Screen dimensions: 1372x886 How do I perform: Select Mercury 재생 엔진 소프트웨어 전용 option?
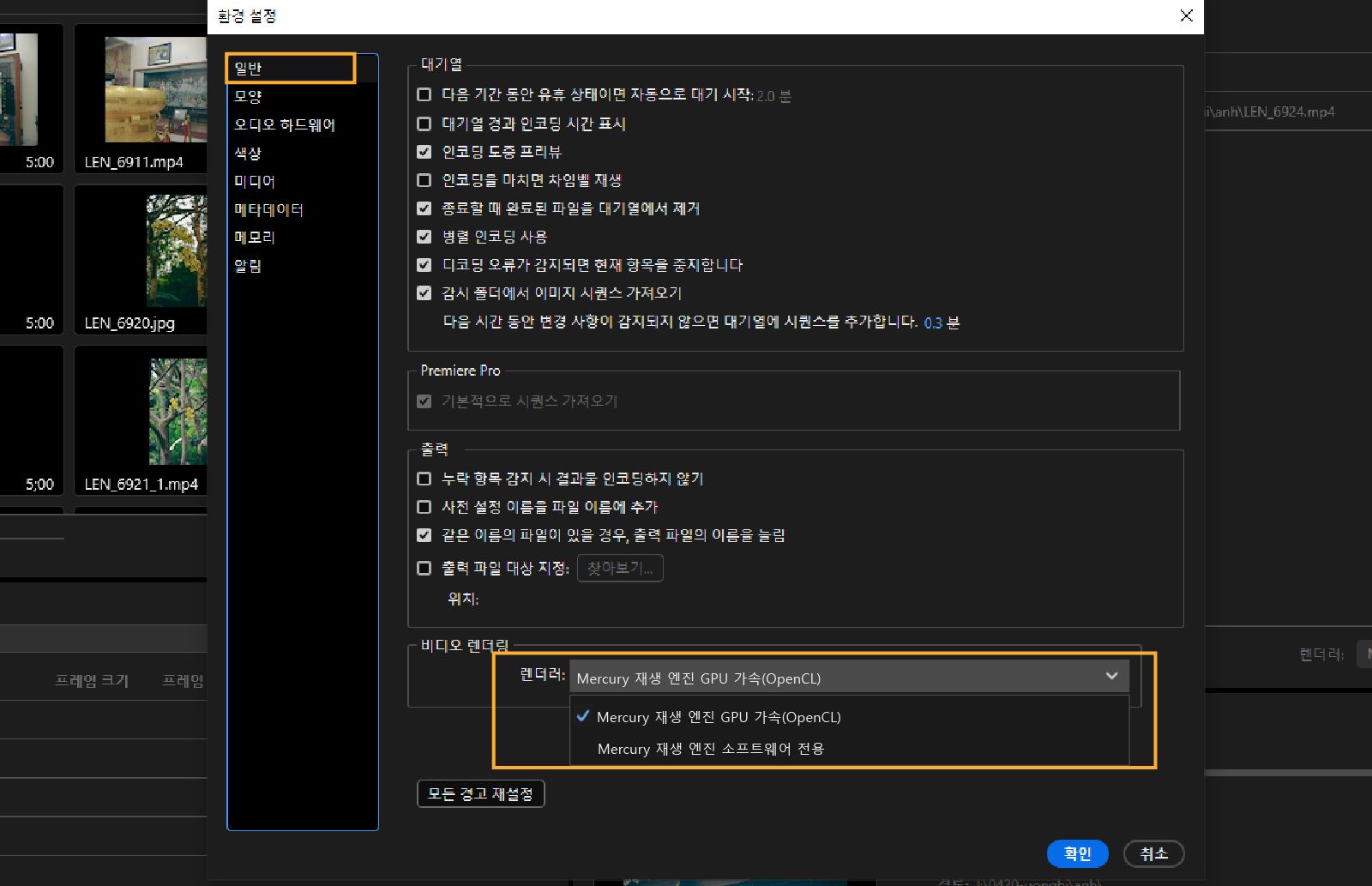pos(713,748)
